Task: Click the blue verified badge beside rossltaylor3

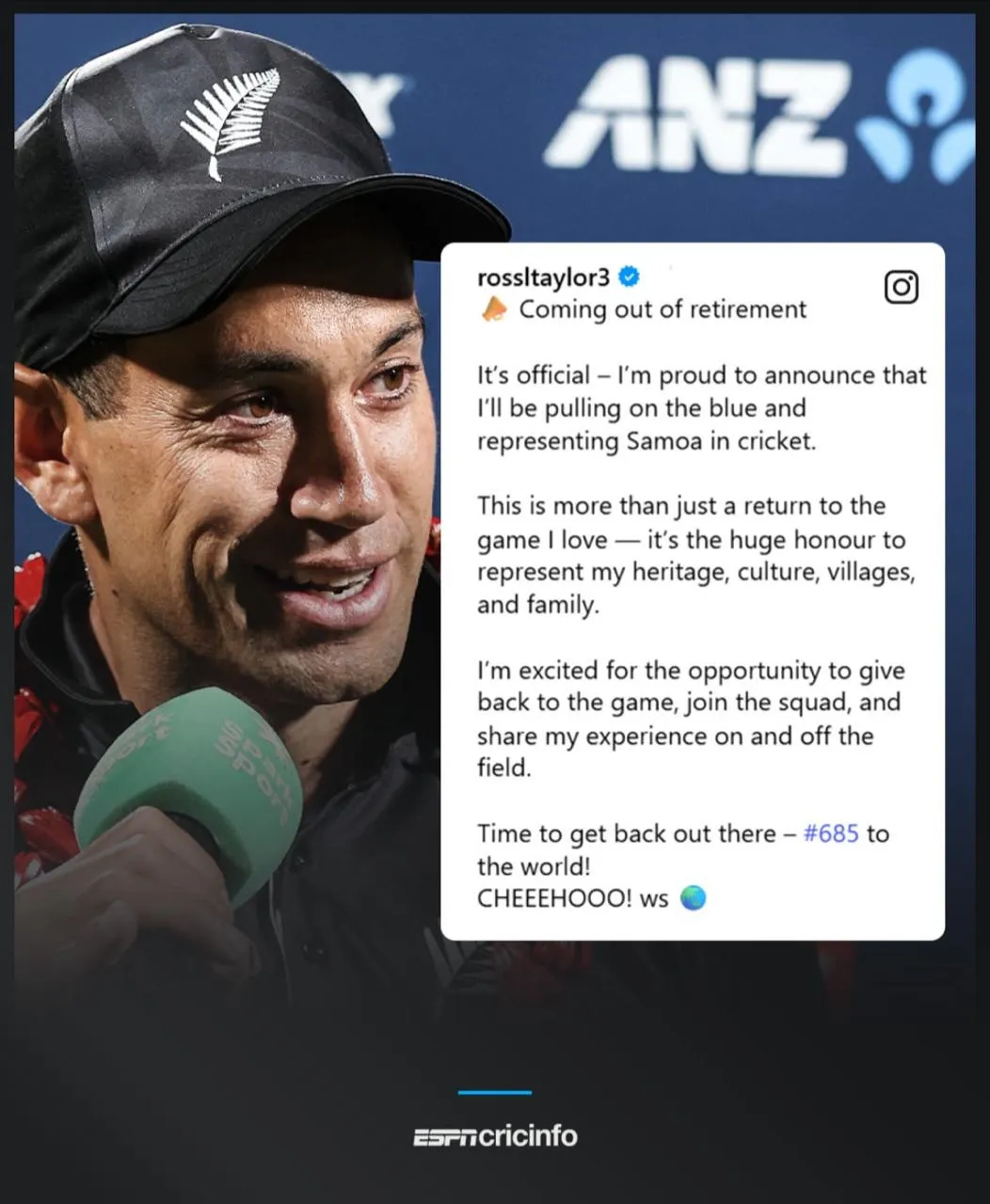Action: (x=630, y=277)
